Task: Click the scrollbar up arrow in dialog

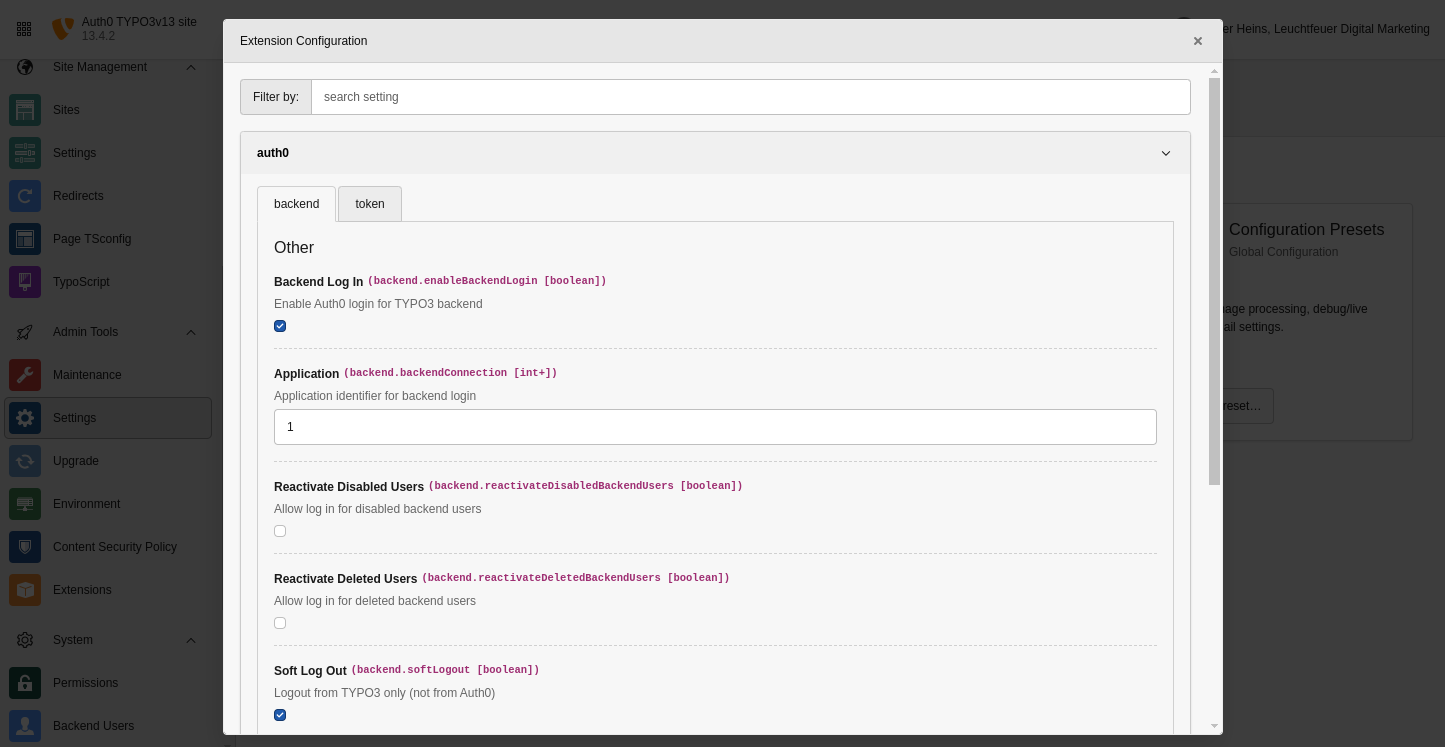Action: [x=1215, y=71]
